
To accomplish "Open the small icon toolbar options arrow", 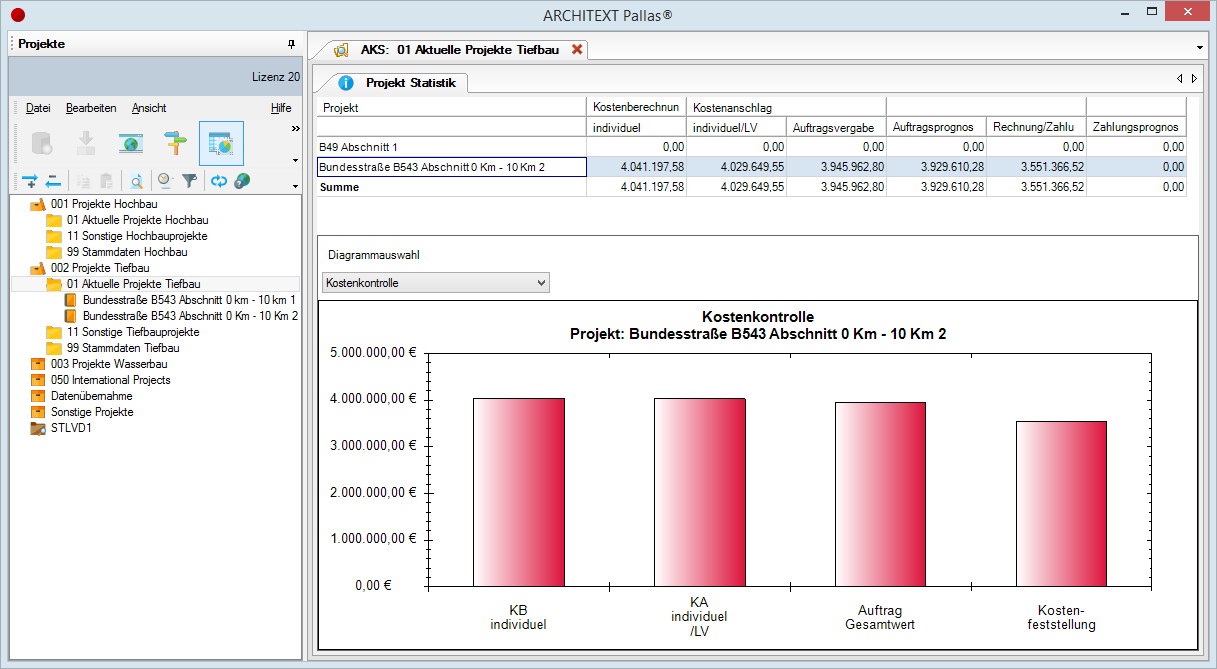I will click(x=295, y=186).
